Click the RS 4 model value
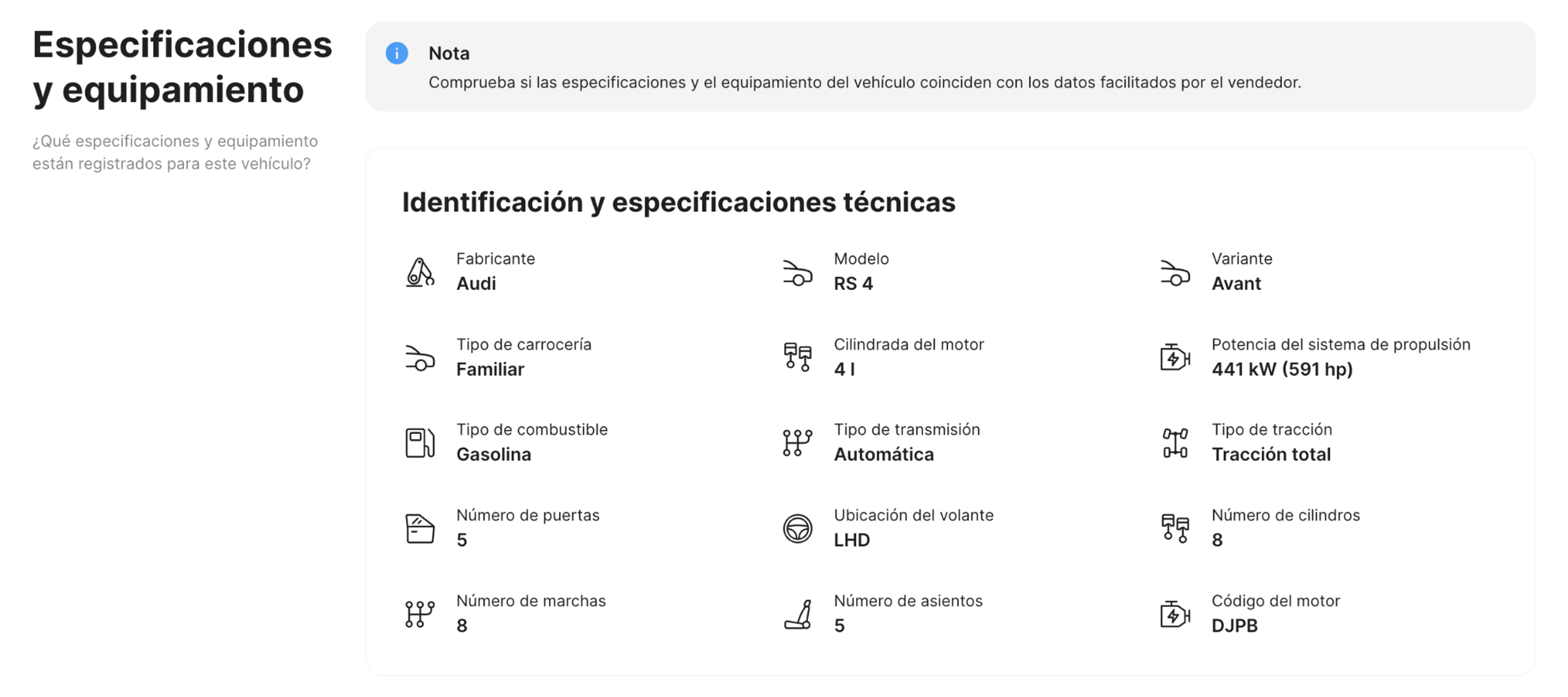1568x697 pixels. point(853,283)
